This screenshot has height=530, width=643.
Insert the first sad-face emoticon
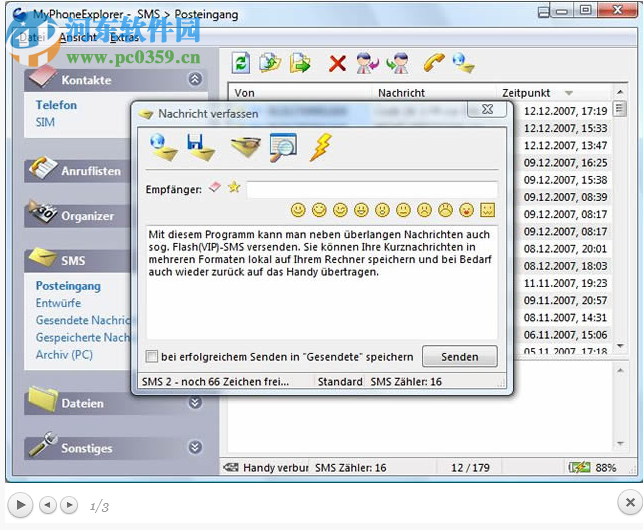(424, 210)
